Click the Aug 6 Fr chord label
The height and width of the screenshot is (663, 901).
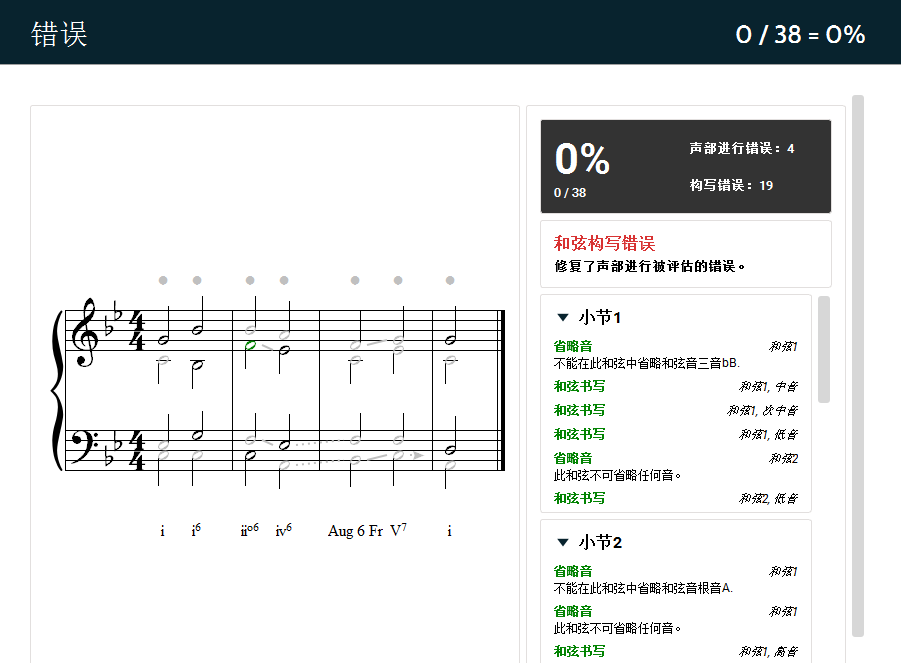[355, 531]
